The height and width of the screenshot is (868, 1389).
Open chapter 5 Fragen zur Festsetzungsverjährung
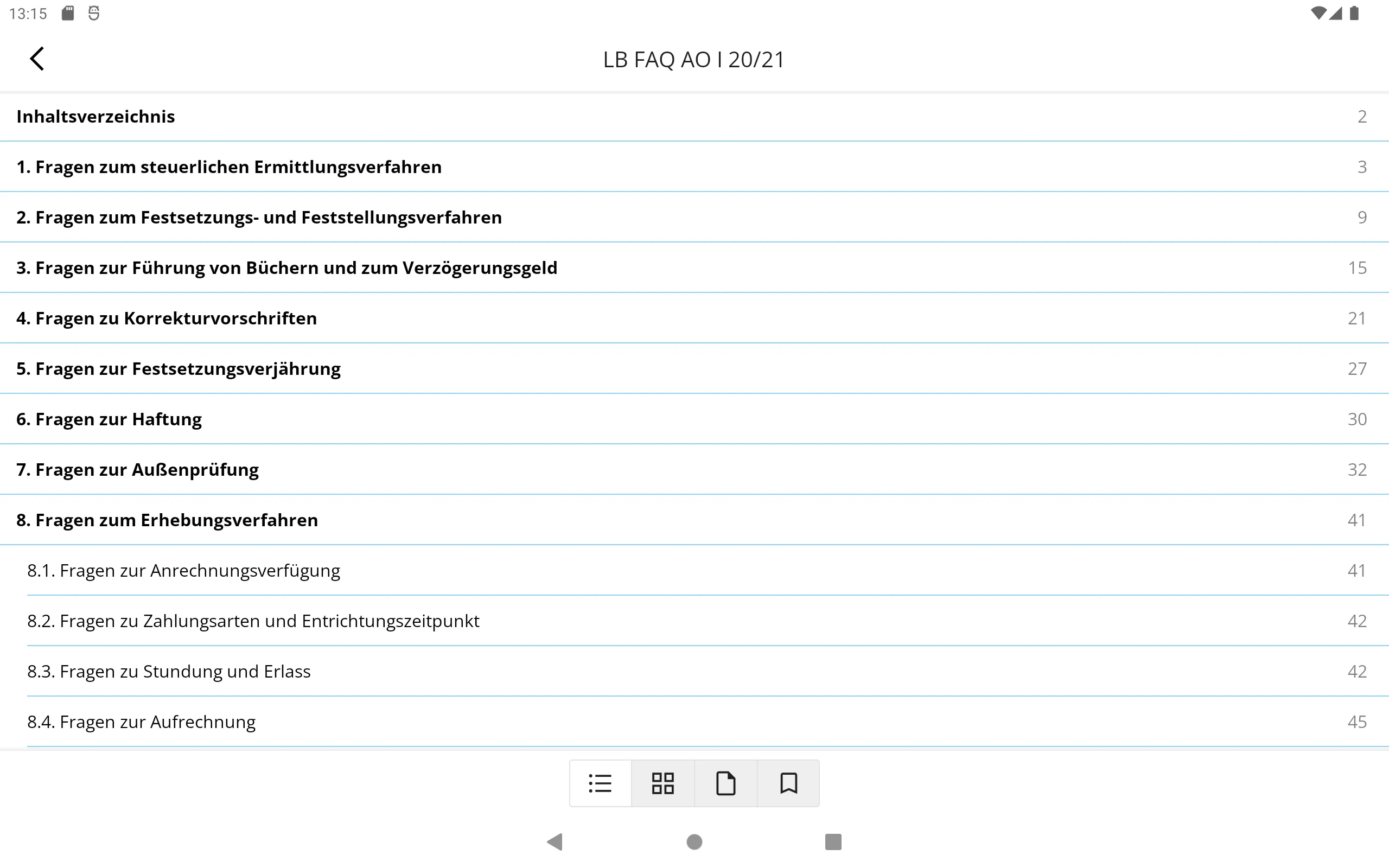pos(694,368)
